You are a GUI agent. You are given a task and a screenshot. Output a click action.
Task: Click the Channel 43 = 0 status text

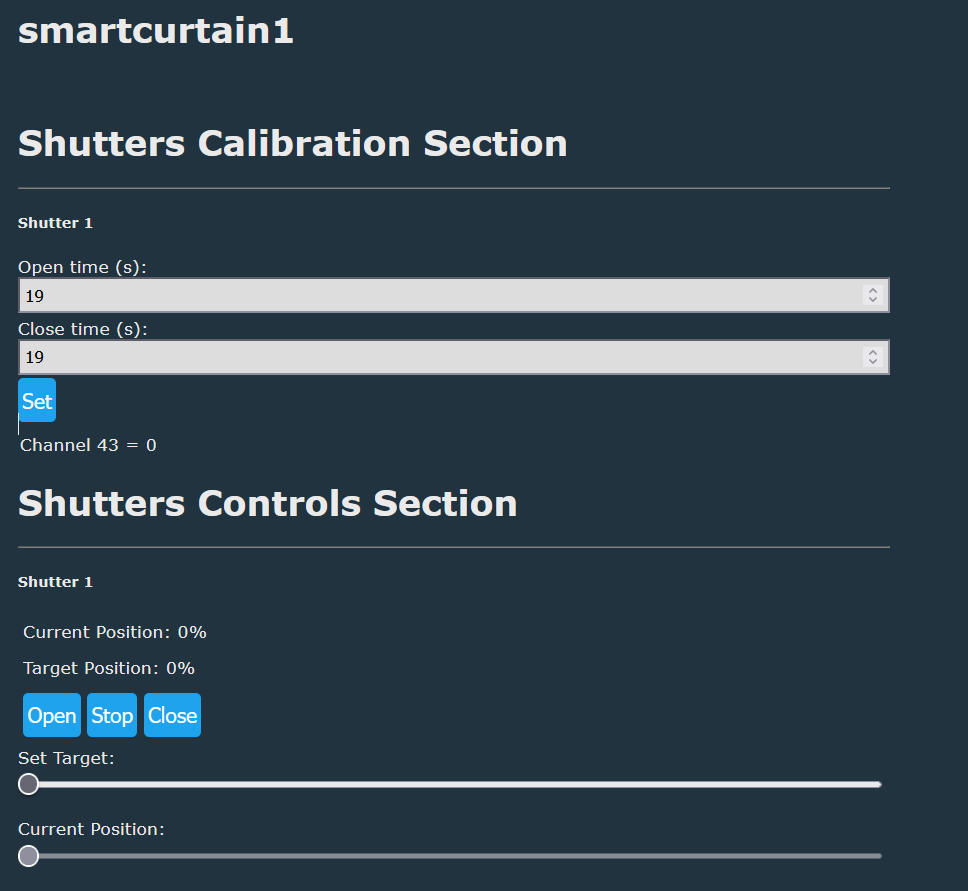(x=89, y=445)
